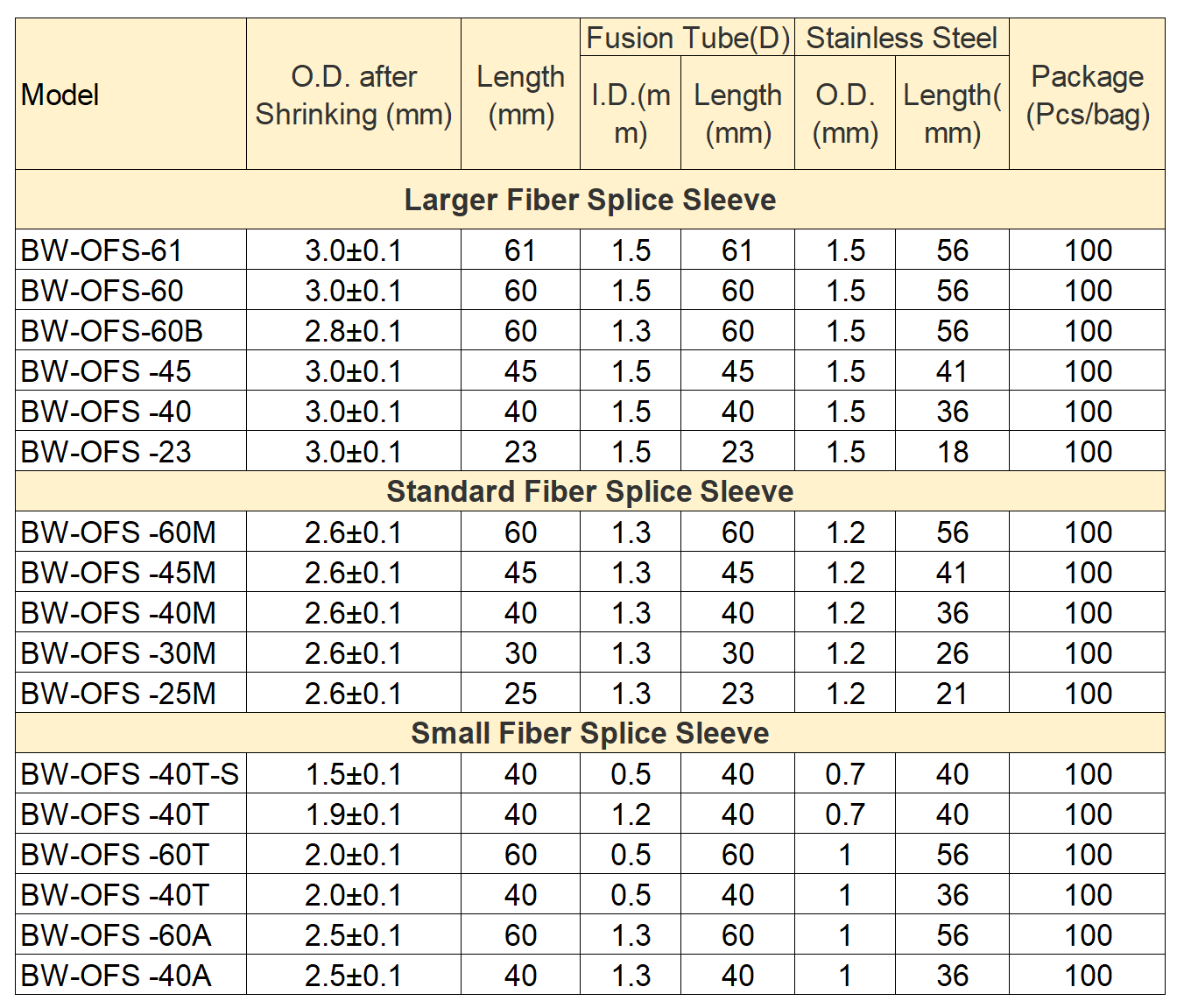Viewport: 1184px width, 1008px height.
Task: Click the Larger Fiber Splice Sleeve heading
Action: [x=589, y=200]
